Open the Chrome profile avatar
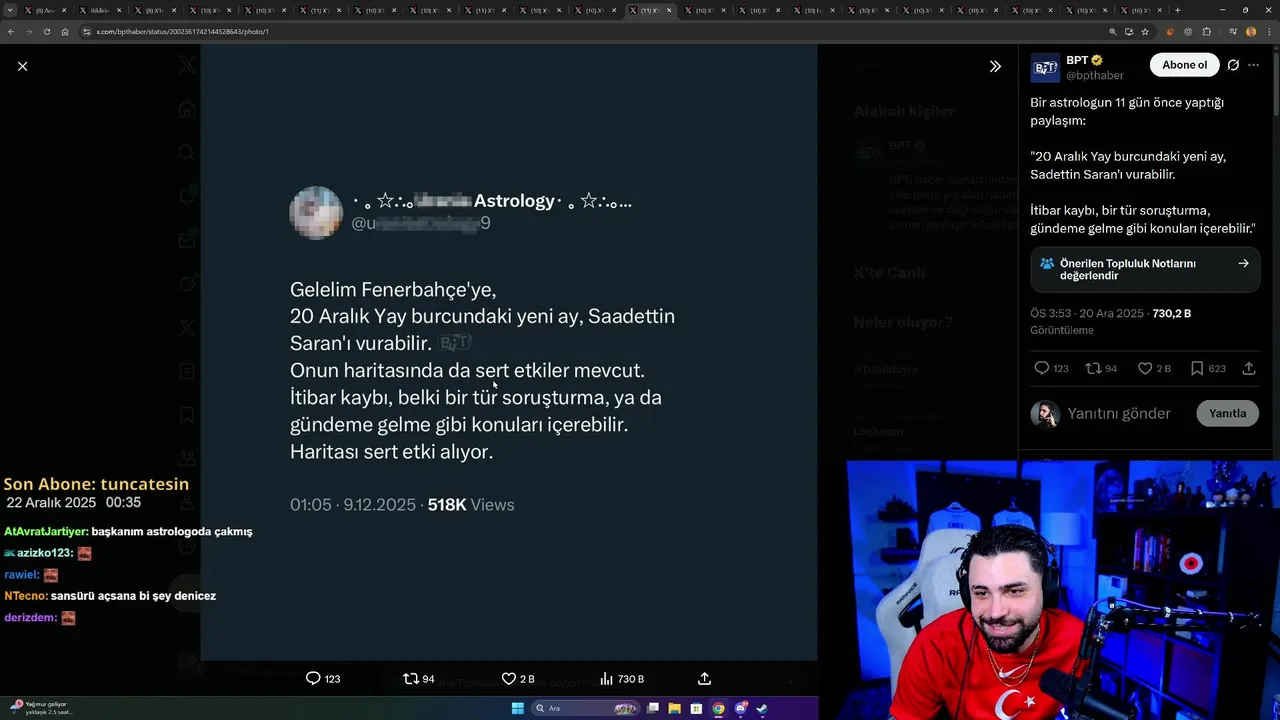 click(1251, 31)
